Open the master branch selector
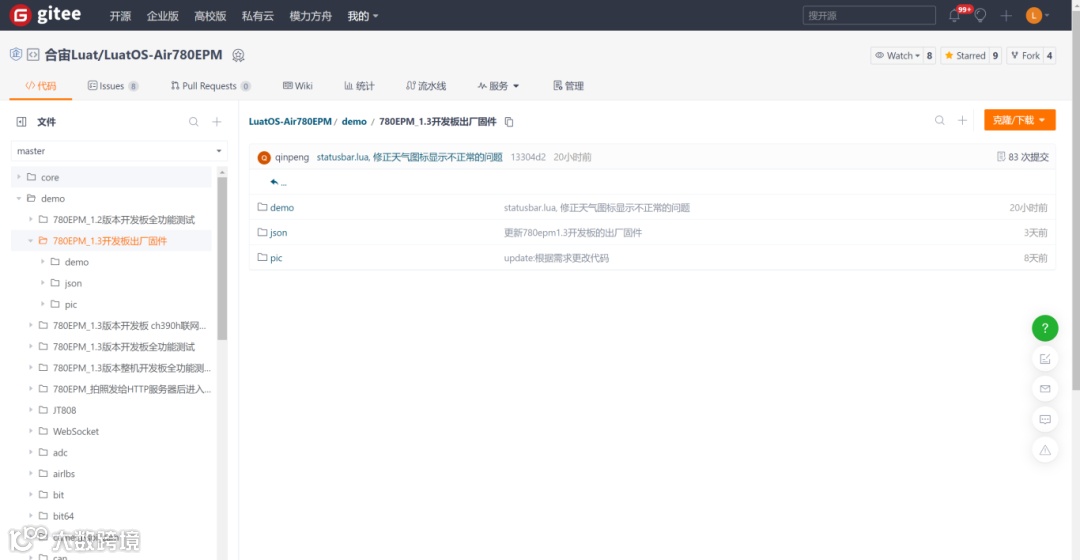Image resolution: width=1080 pixels, height=560 pixels. click(119, 151)
